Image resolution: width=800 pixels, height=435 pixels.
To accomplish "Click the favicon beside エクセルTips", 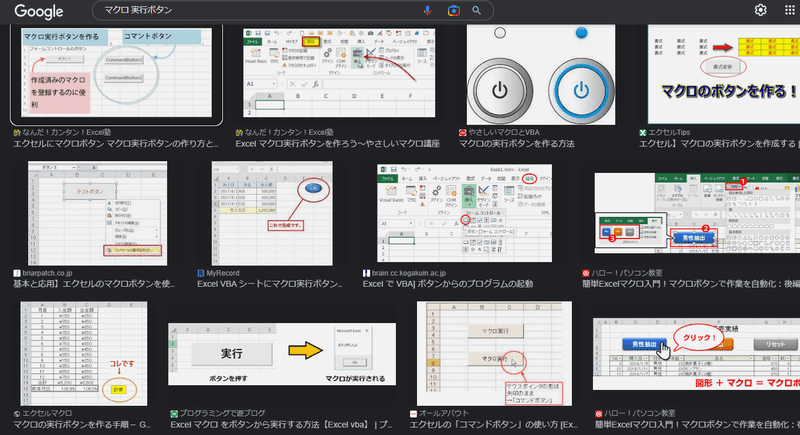I will coord(642,133).
